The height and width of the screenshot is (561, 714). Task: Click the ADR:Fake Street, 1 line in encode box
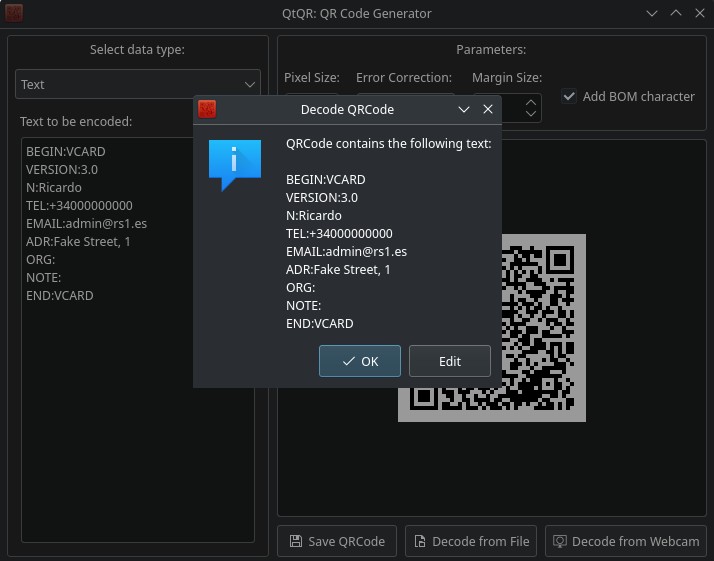pyautogui.click(x=78, y=241)
